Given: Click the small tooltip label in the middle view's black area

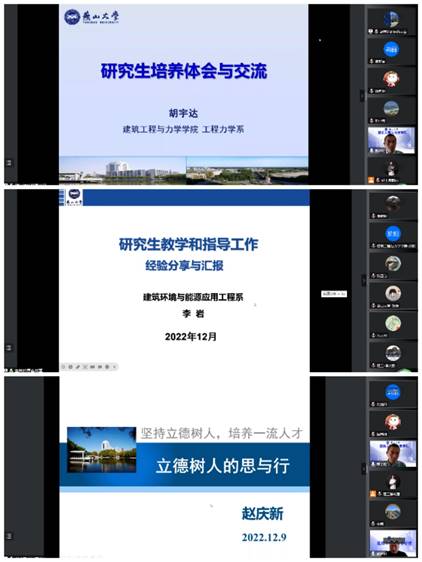Looking at the screenshot, I should (x=334, y=294).
